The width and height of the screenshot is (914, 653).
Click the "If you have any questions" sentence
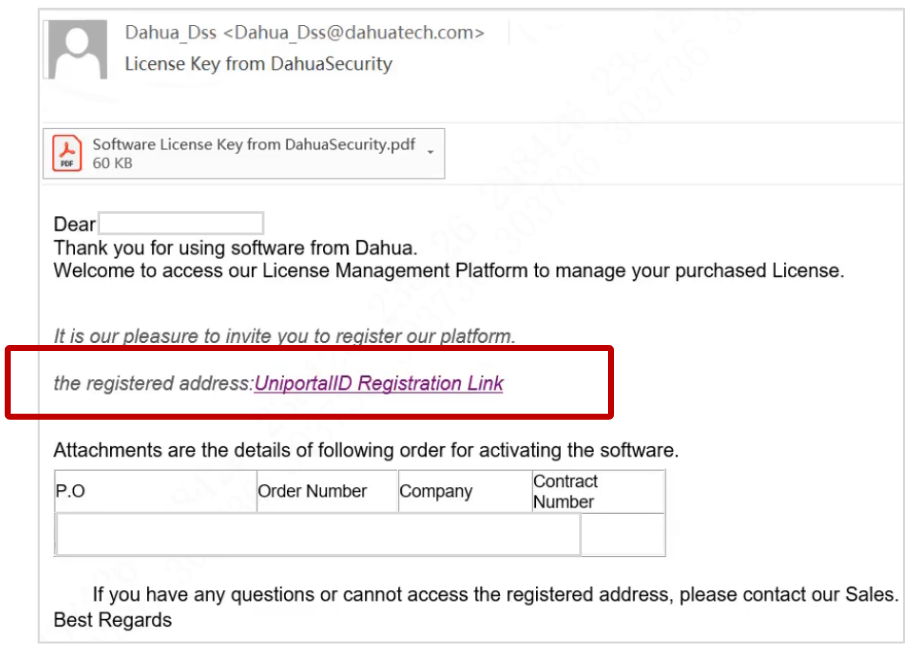click(495, 596)
